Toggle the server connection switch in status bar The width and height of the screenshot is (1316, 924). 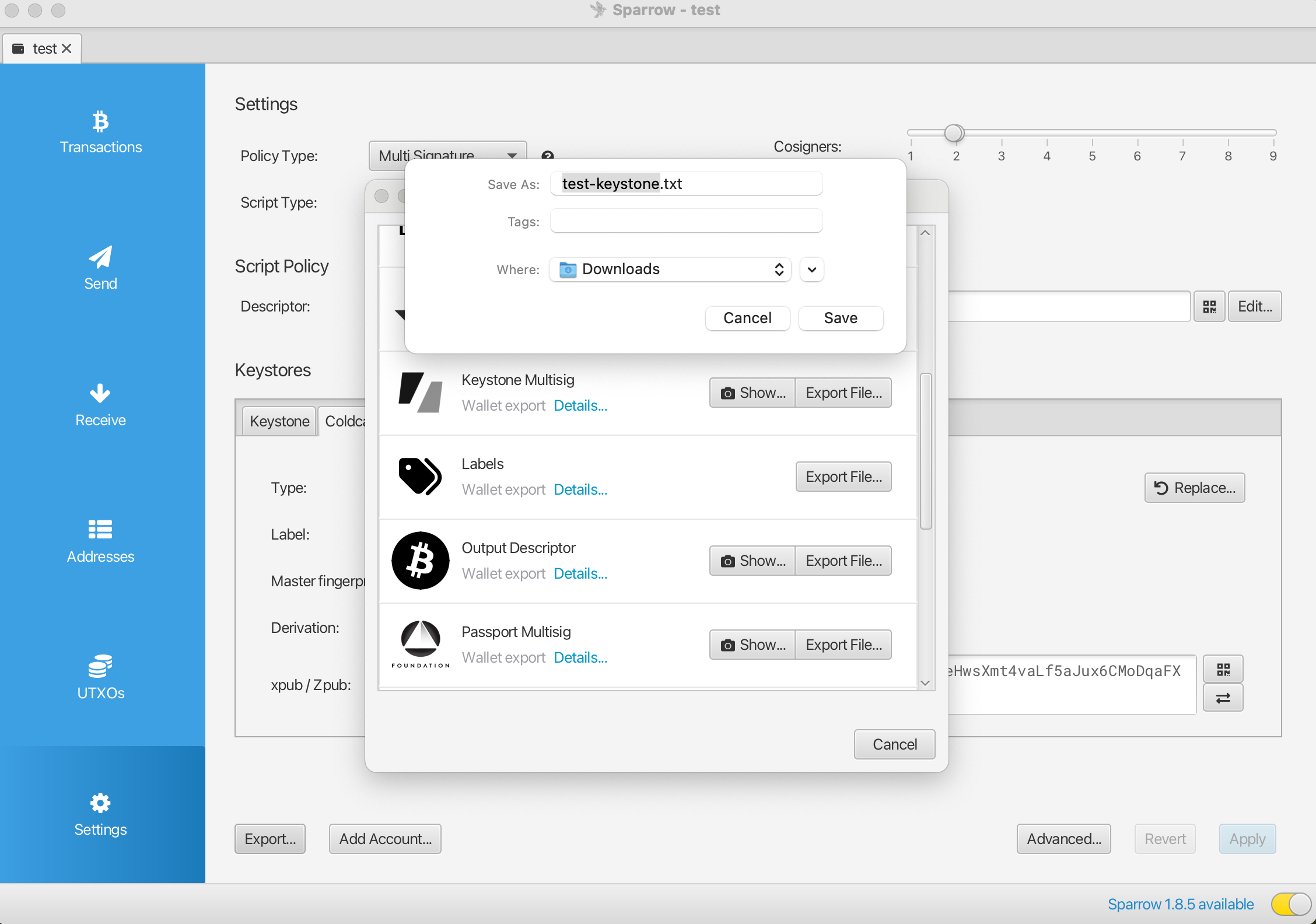click(x=1291, y=904)
